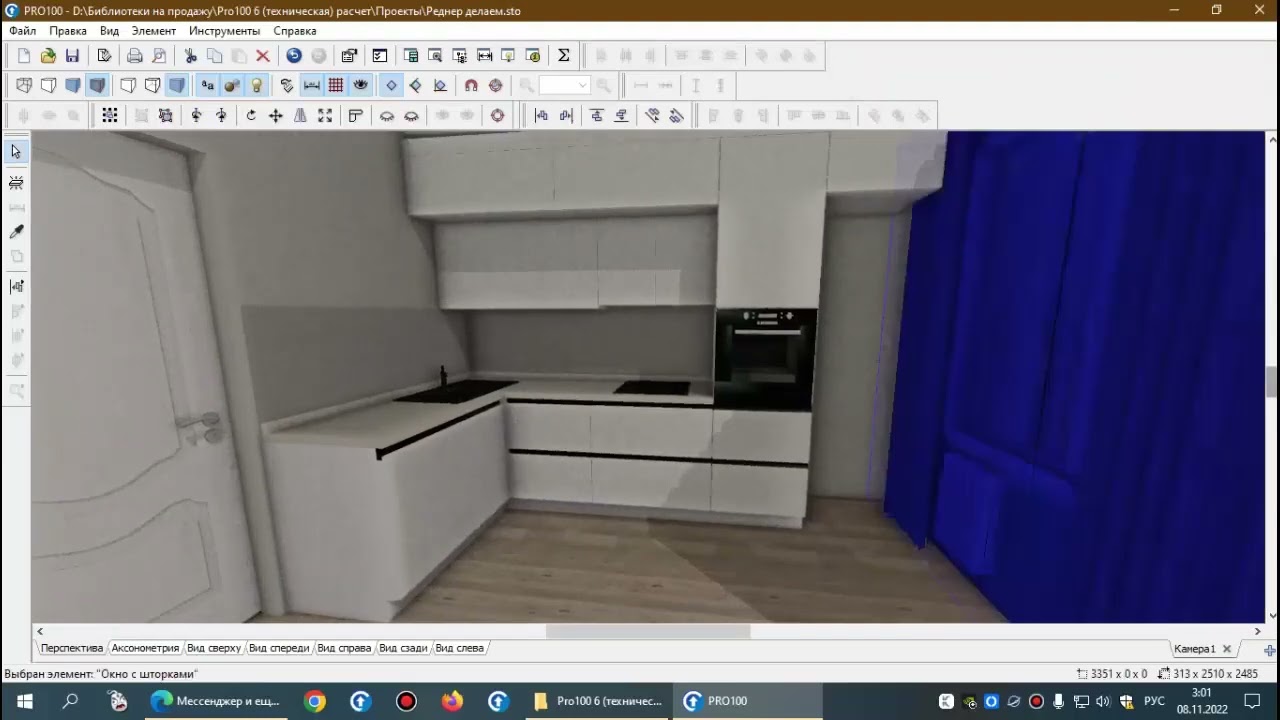
Task: Toggle the eye visibility toolbar button
Action: point(361,85)
